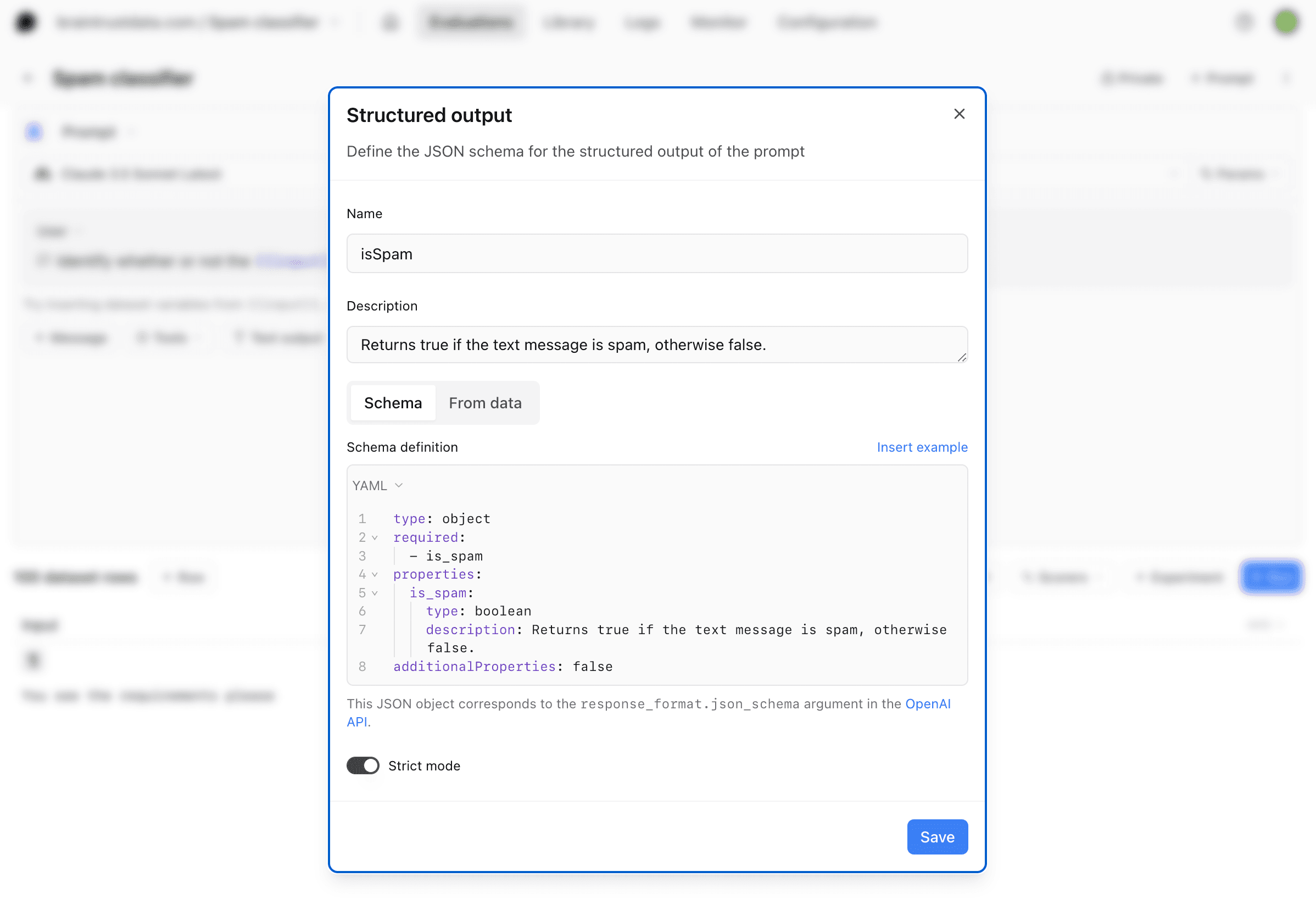Click the Insert example link
The height and width of the screenshot is (910, 1316).
pos(922,447)
